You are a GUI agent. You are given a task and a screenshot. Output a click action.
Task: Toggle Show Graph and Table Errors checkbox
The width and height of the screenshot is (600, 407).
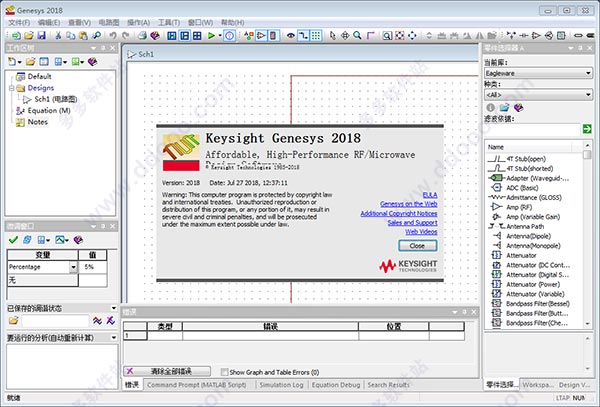tap(225, 372)
